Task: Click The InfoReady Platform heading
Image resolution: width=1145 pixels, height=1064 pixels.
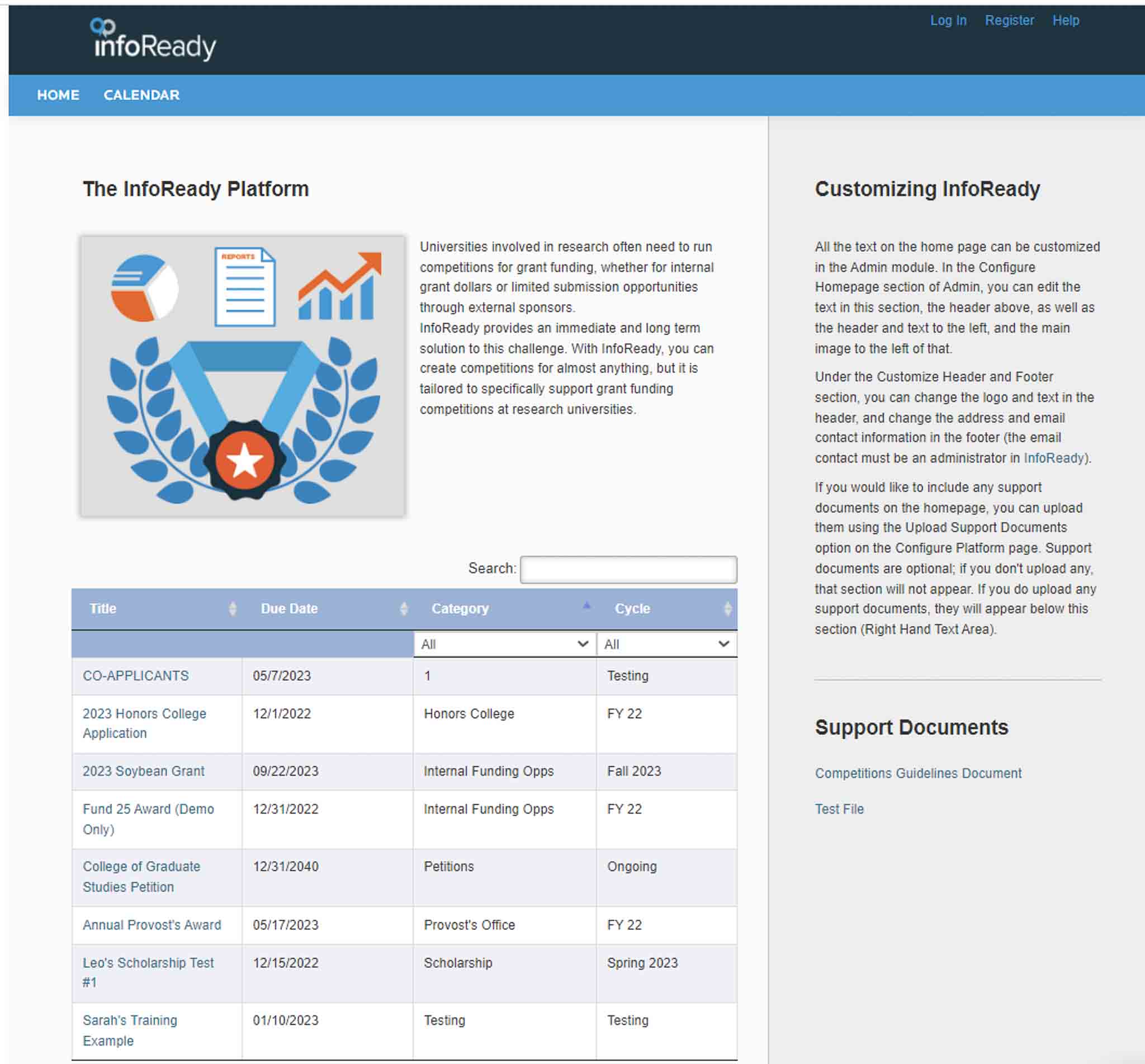Action: pos(196,189)
